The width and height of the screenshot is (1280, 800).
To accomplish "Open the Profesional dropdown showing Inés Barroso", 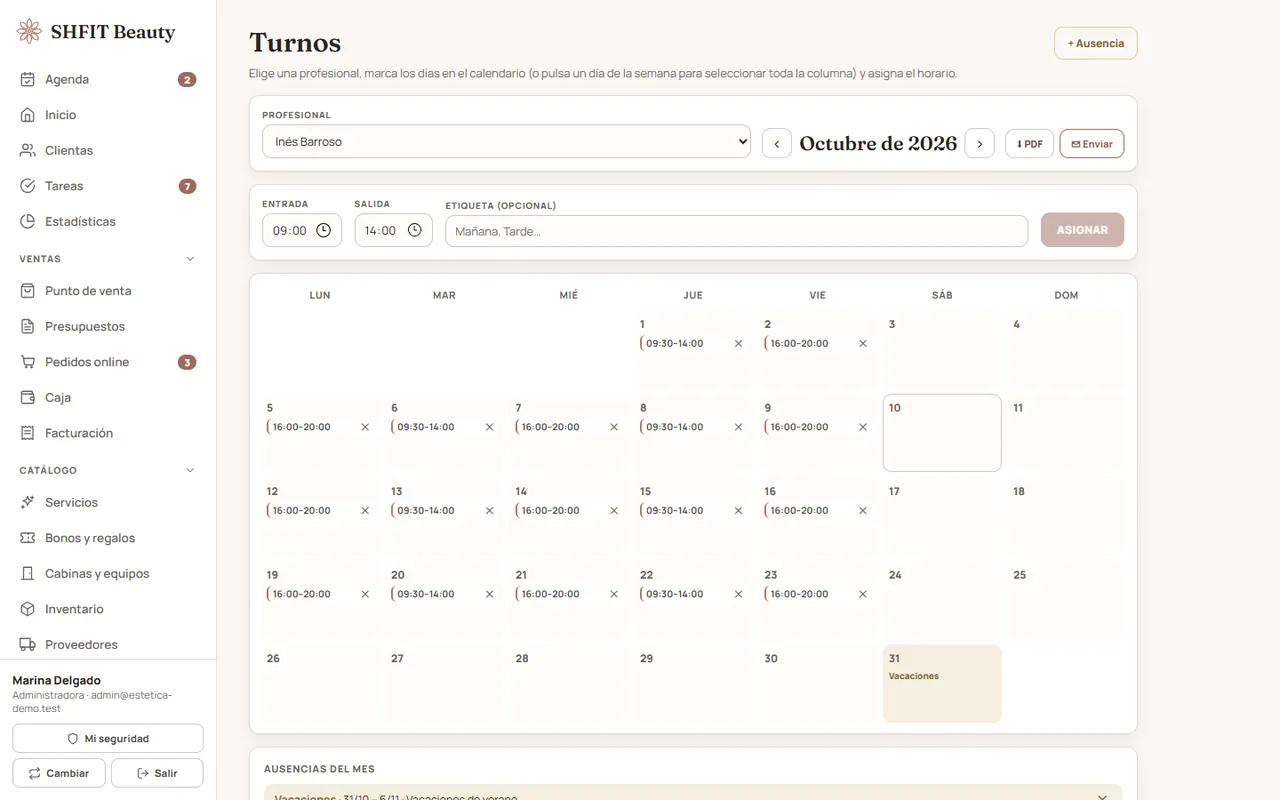I will (x=506, y=142).
